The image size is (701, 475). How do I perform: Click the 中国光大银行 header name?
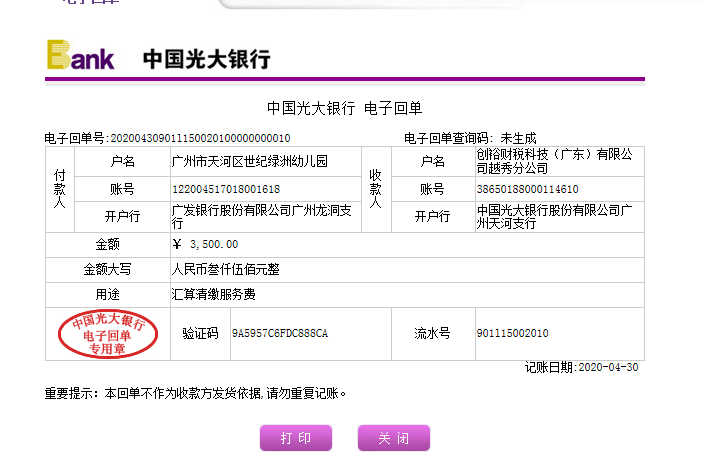click(207, 59)
